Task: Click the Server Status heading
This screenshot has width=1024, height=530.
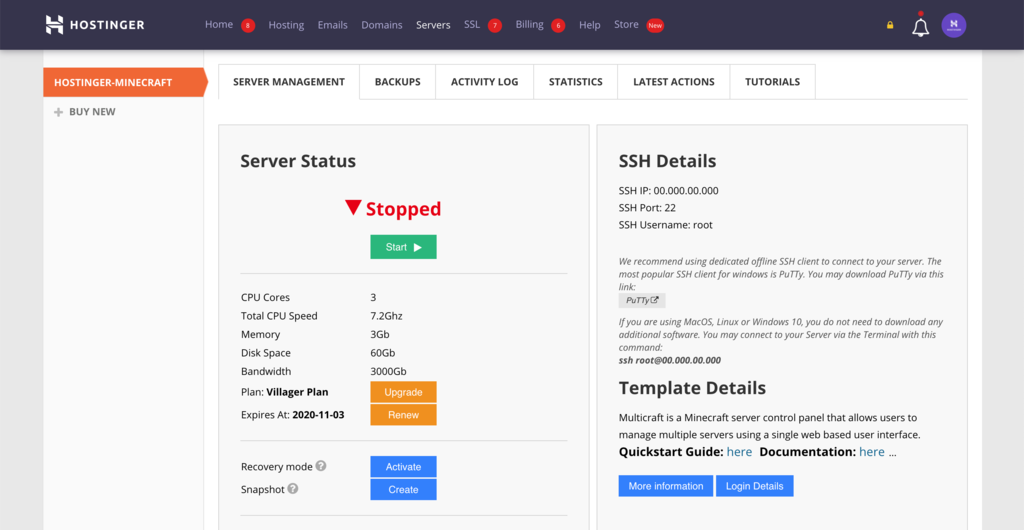Action: 298,161
